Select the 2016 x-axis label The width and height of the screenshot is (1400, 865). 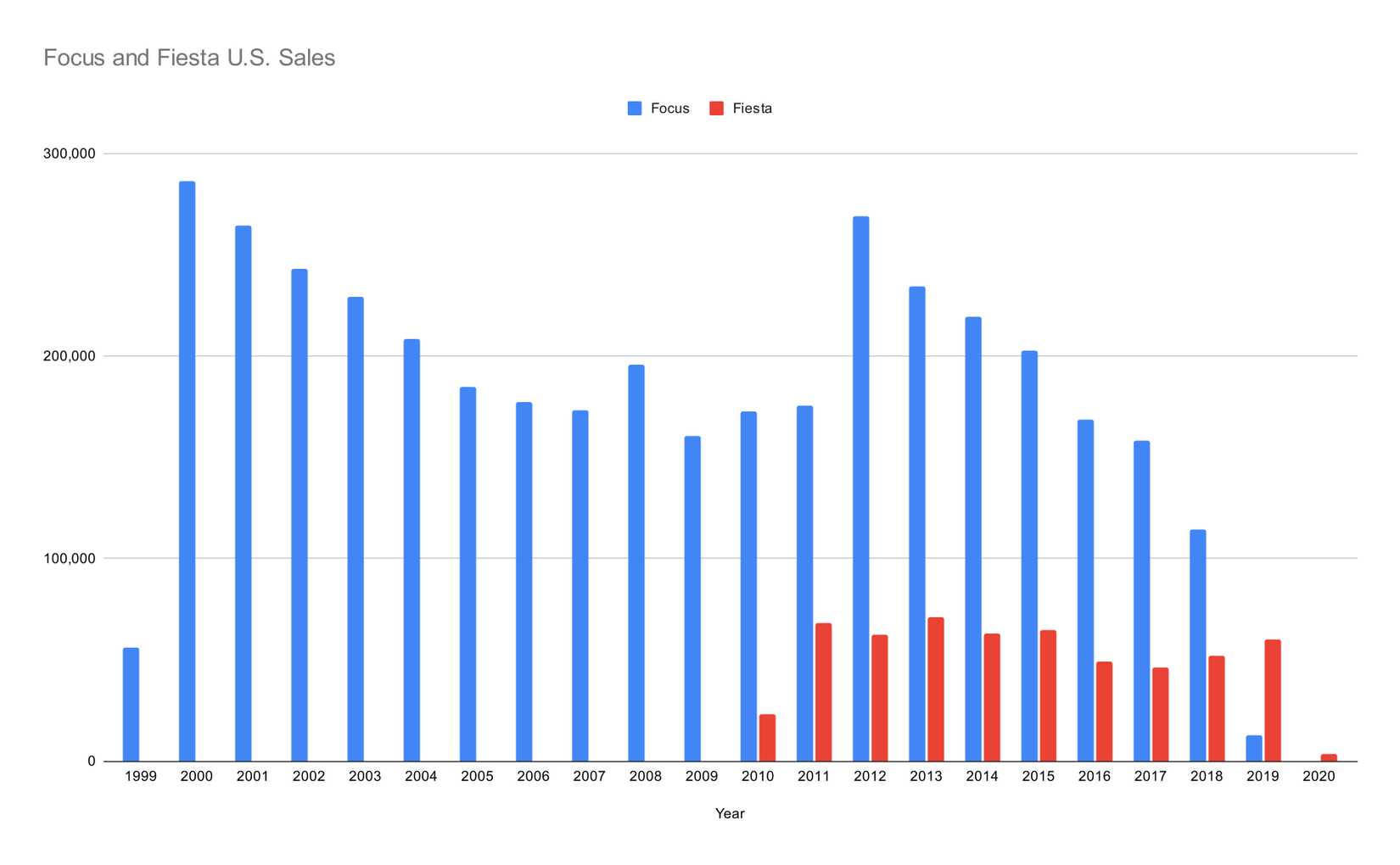(x=1095, y=776)
